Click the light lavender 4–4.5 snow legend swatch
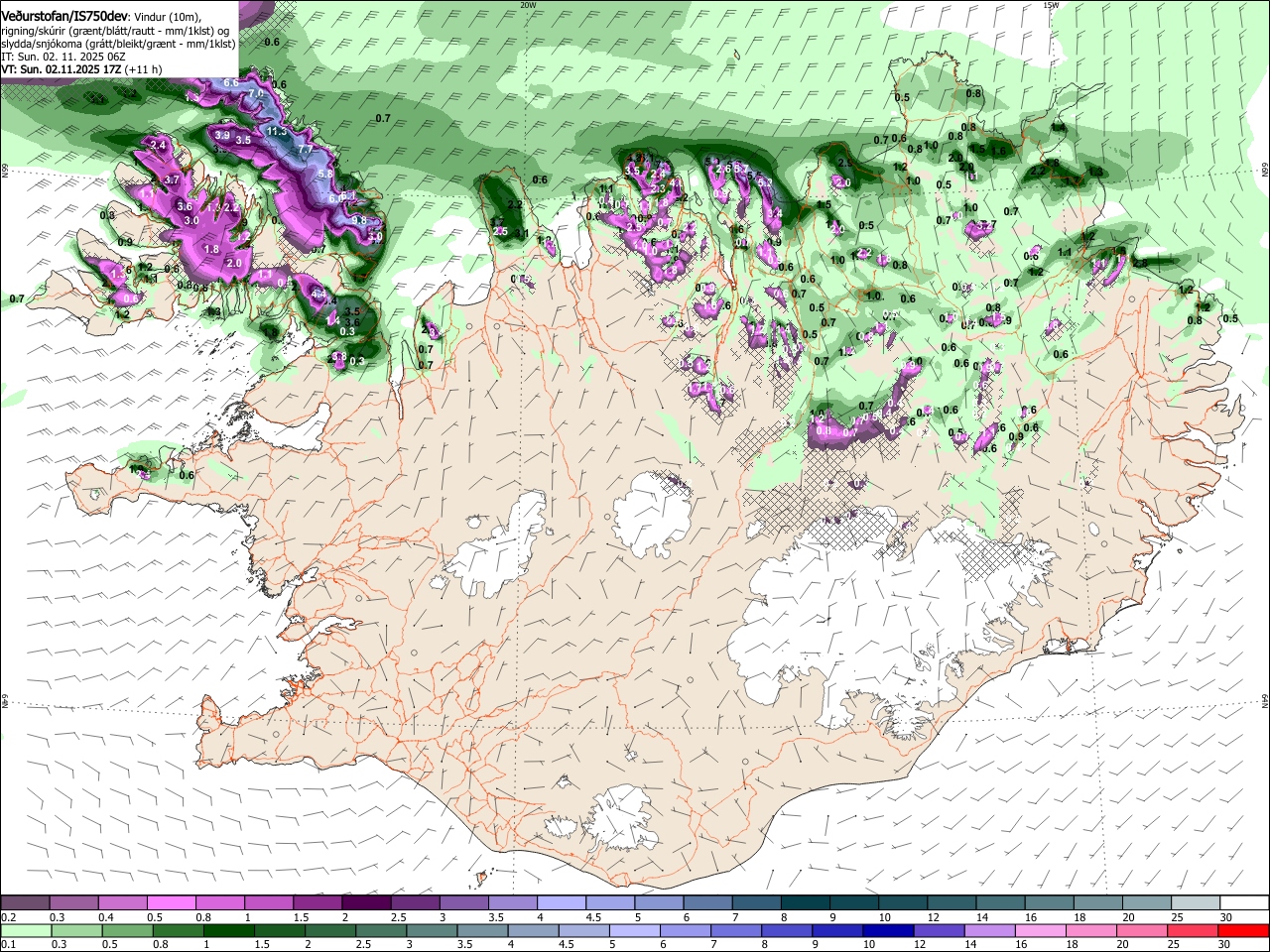The width and height of the screenshot is (1270, 952). click(x=560, y=903)
